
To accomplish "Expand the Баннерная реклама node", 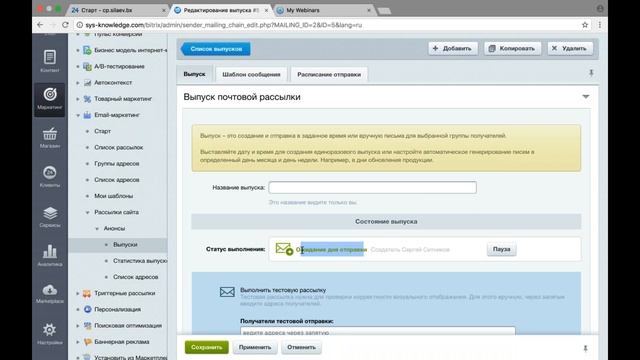I will coord(78,342).
